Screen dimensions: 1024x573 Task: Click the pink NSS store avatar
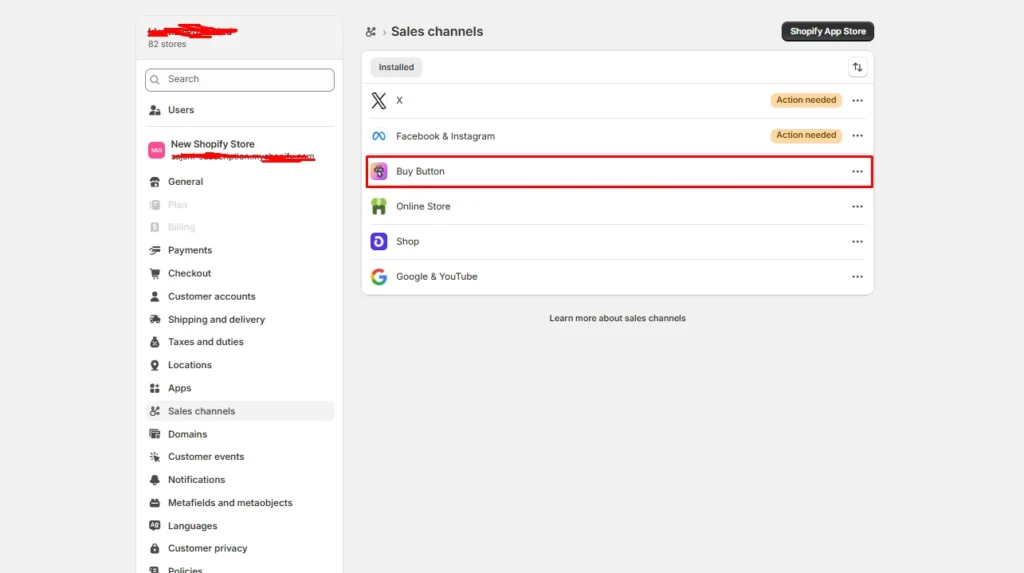[x=156, y=150]
